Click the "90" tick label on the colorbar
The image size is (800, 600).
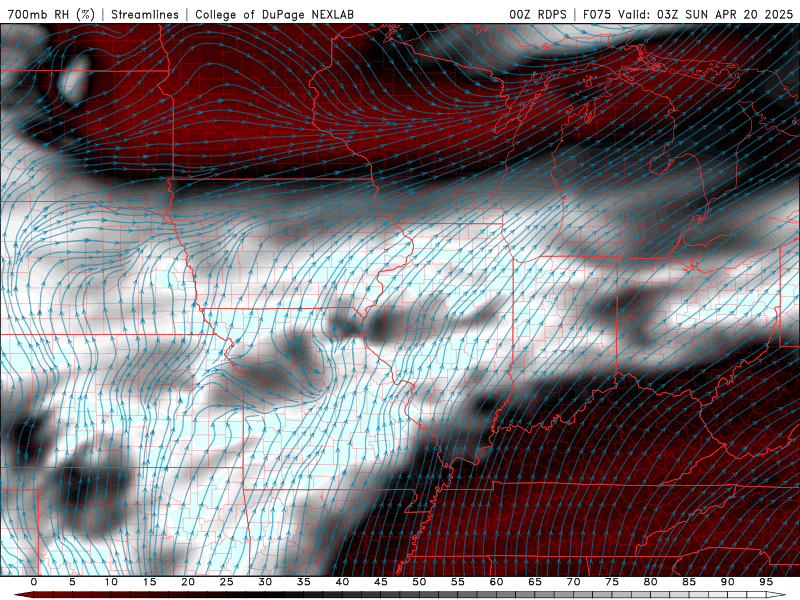pos(727,582)
